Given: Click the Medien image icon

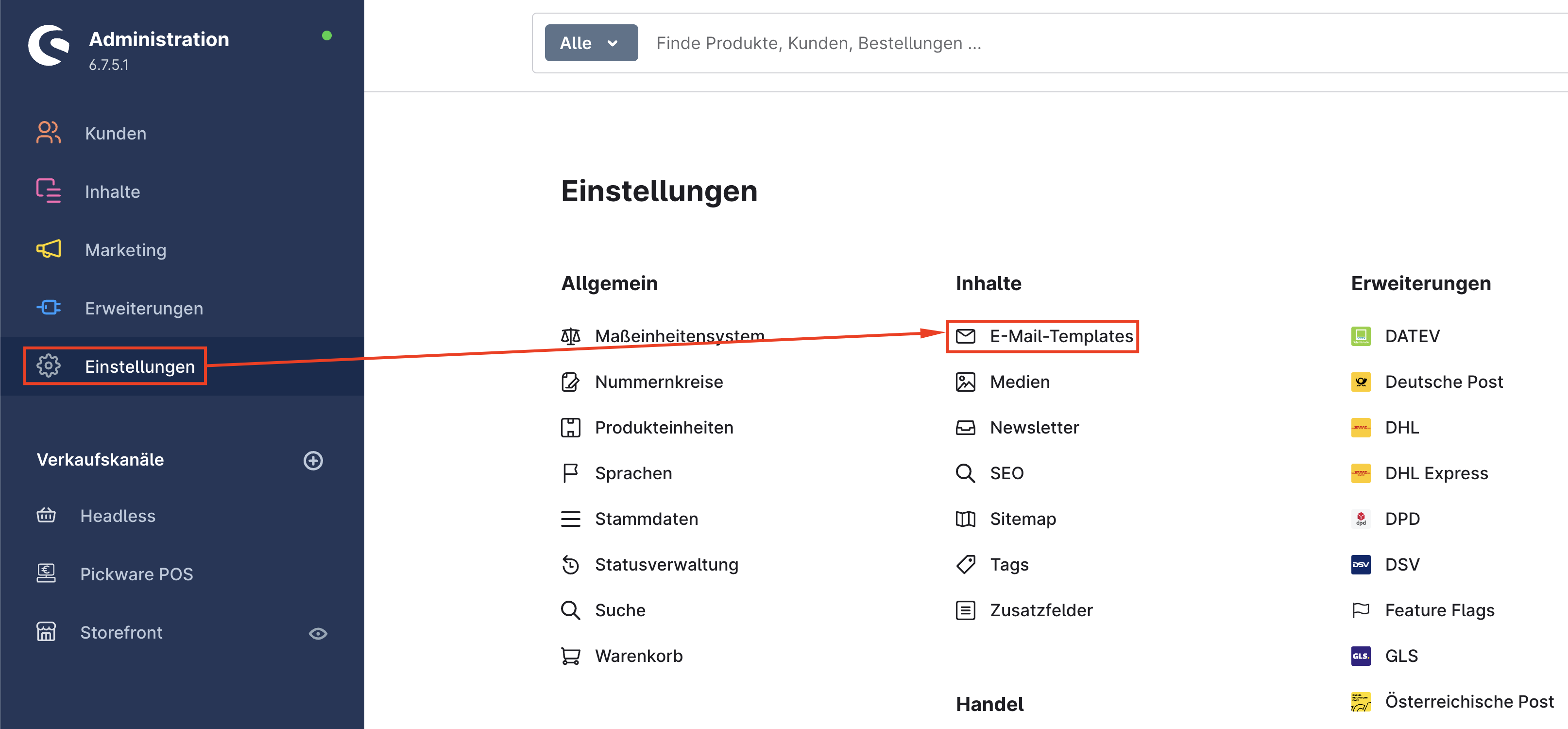Looking at the screenshot, I should tap(965, 382).
